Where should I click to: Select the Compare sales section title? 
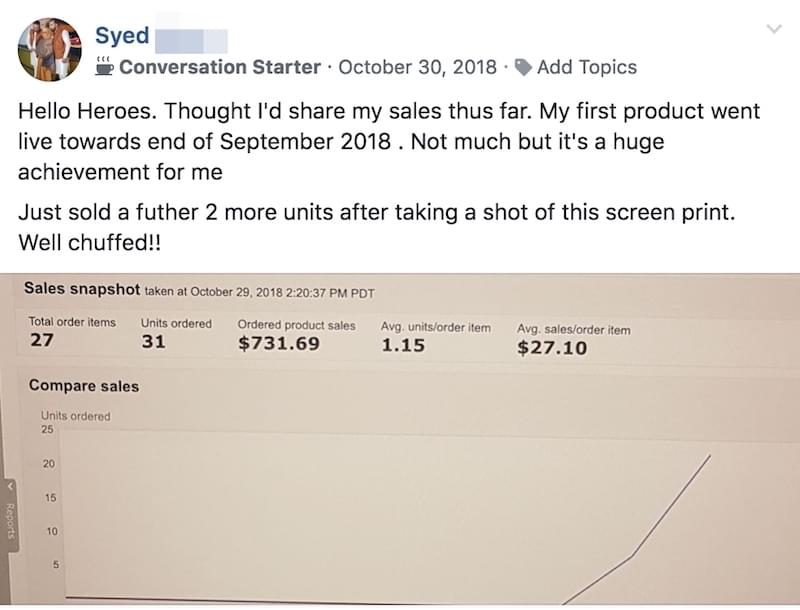pyautogui.click(x=84, y=386)
